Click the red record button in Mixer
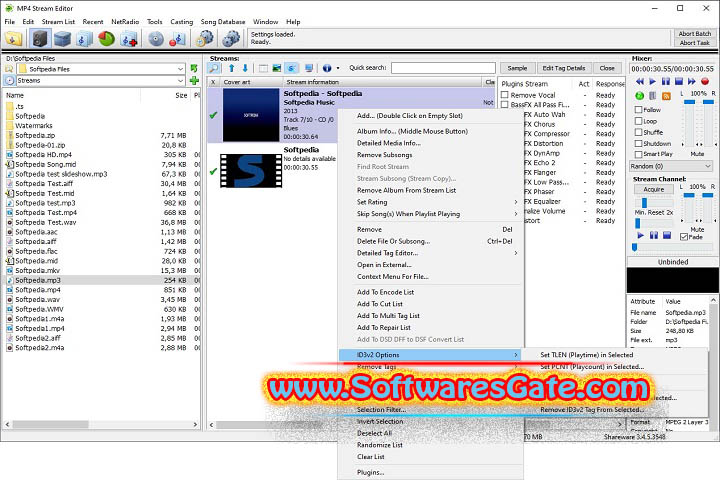 [705, 81]
